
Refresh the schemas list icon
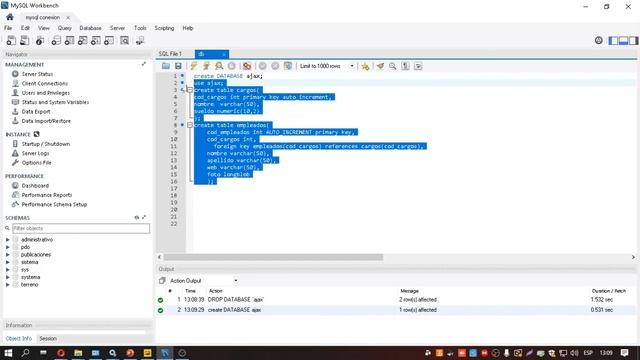point(137,218)
